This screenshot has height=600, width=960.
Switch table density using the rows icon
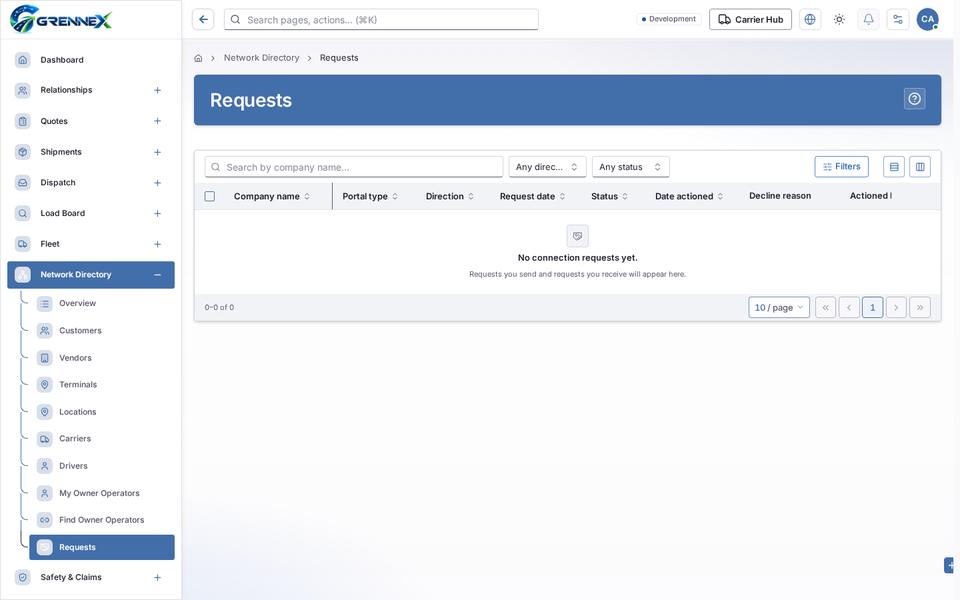[894, 167]
